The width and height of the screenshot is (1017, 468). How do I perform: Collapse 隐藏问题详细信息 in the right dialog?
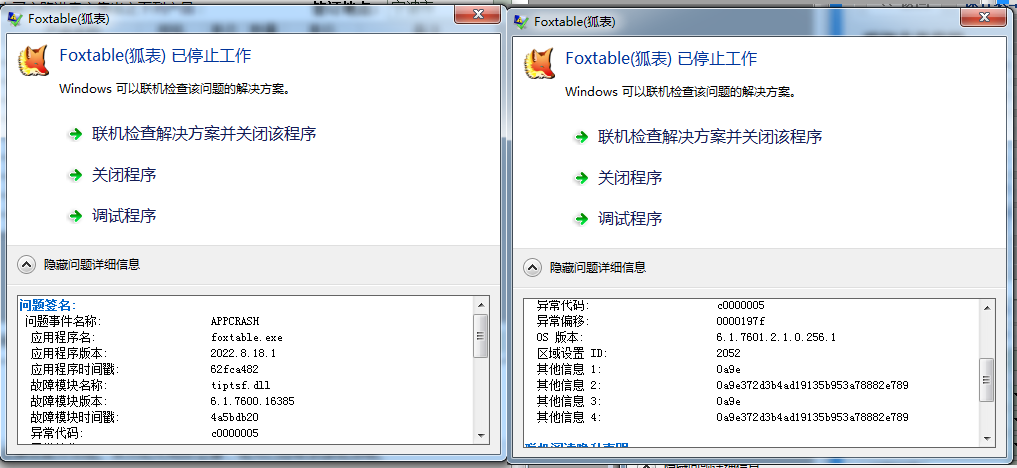(x=584, y=267)
